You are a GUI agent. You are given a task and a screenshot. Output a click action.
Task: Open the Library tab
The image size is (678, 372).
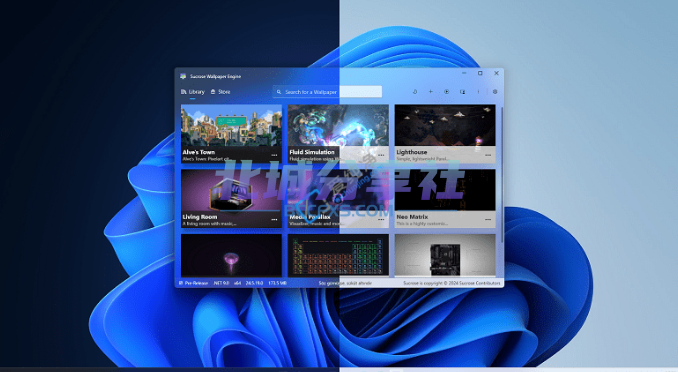click(x=193, y=92)
